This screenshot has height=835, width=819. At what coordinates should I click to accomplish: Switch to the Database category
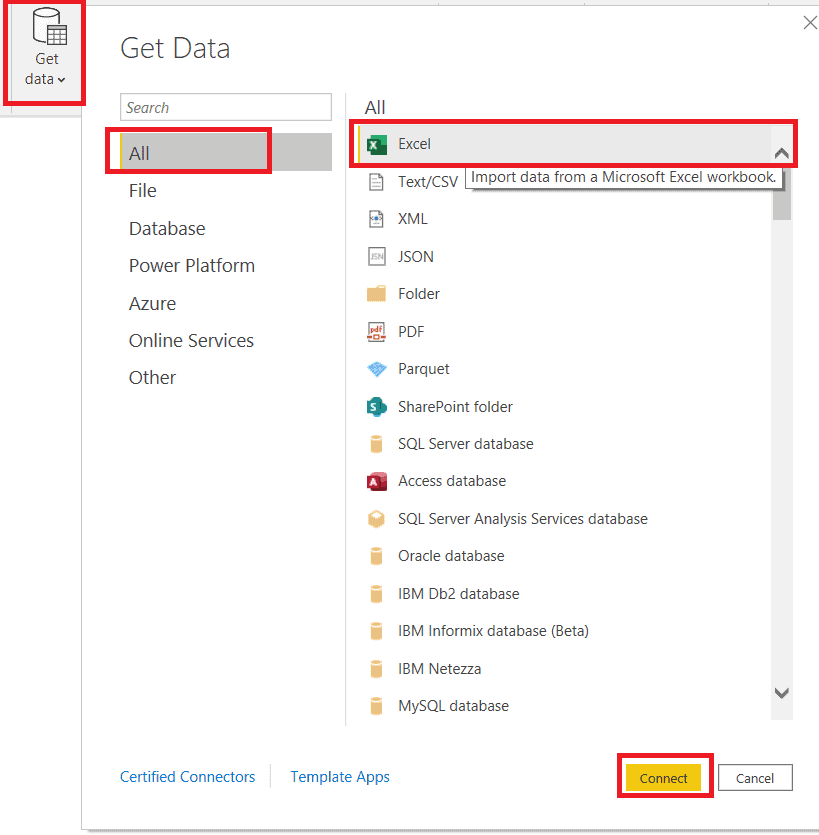167,229
